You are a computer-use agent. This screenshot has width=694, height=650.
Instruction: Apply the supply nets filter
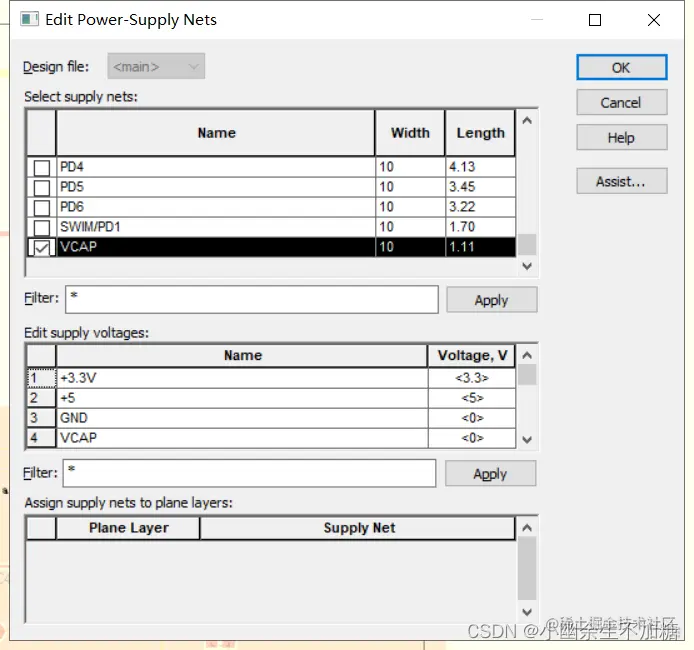[491, 300]
